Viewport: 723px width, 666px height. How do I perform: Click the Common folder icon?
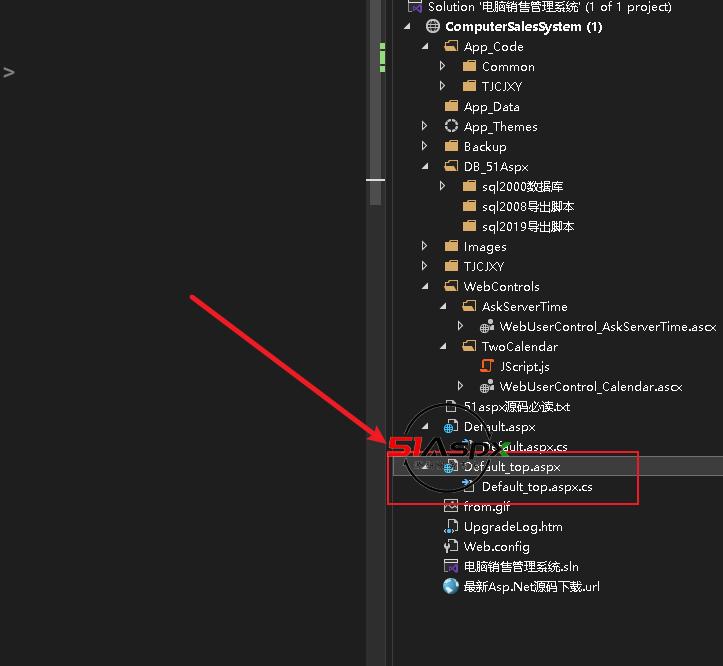coord(469,66)
